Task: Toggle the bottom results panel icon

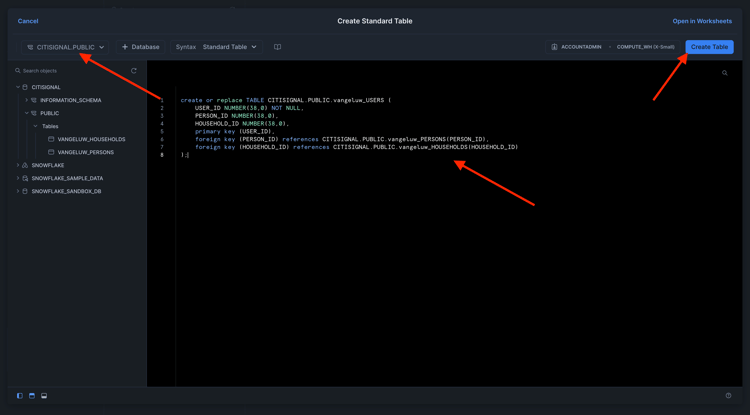Action: pos(44,396)
